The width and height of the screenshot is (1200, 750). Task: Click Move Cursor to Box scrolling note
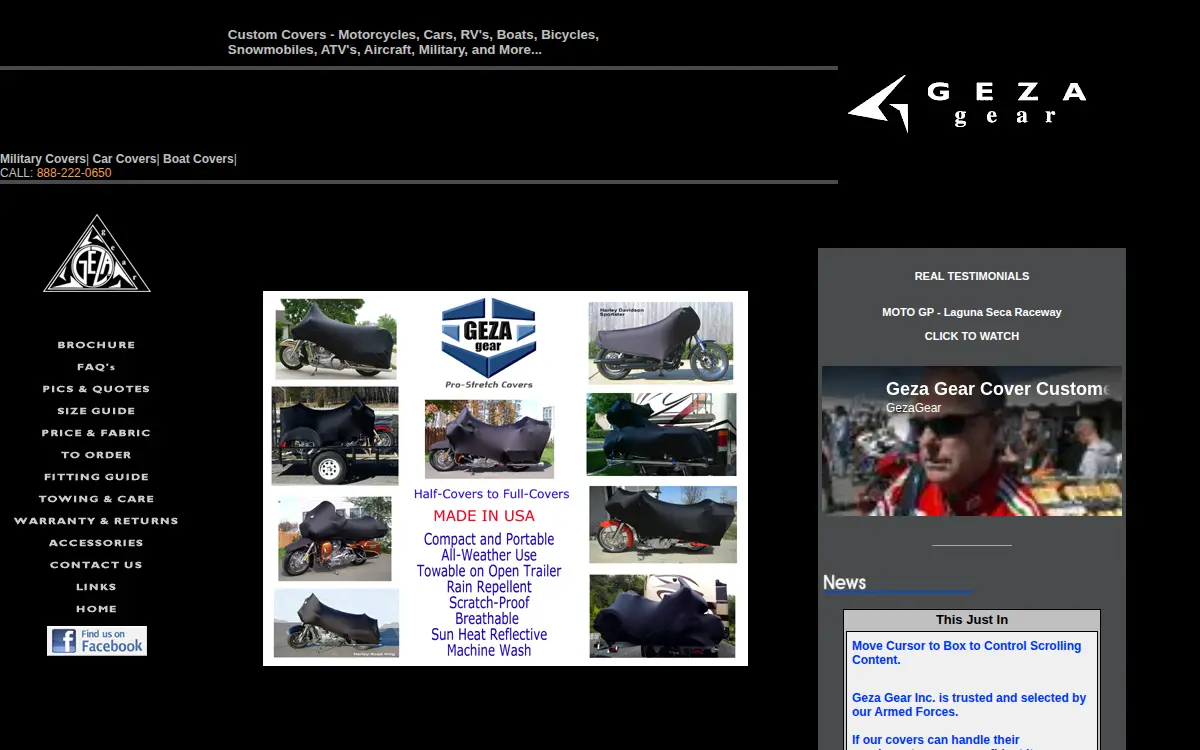[966, 653]
